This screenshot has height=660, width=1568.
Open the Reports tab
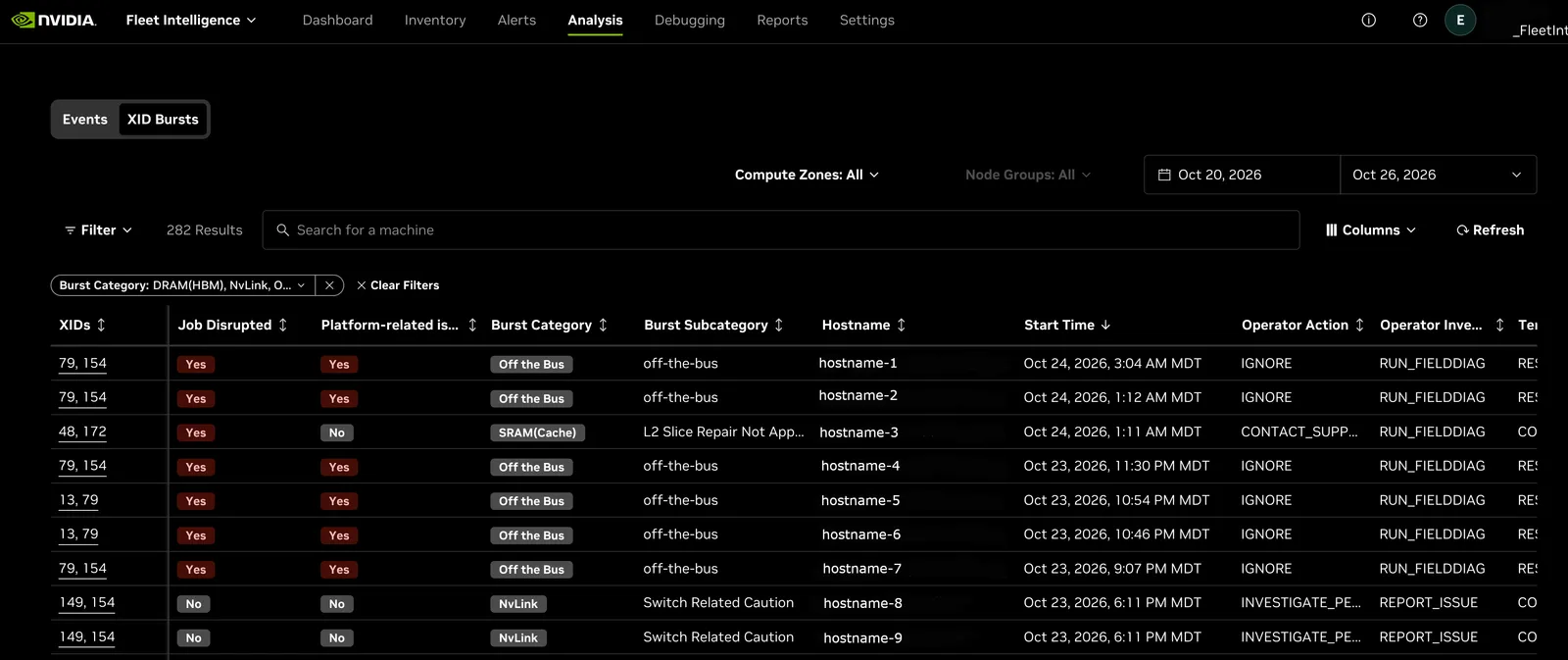tap(782, 20)
